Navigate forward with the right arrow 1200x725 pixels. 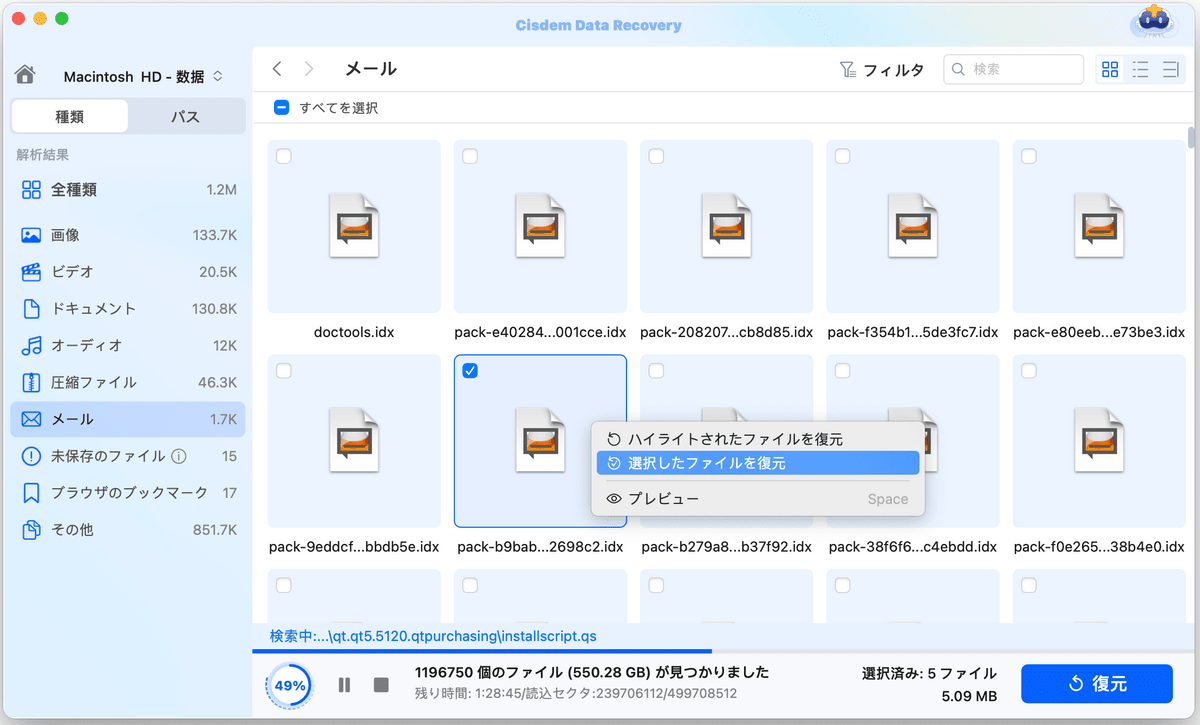(309, 69)
